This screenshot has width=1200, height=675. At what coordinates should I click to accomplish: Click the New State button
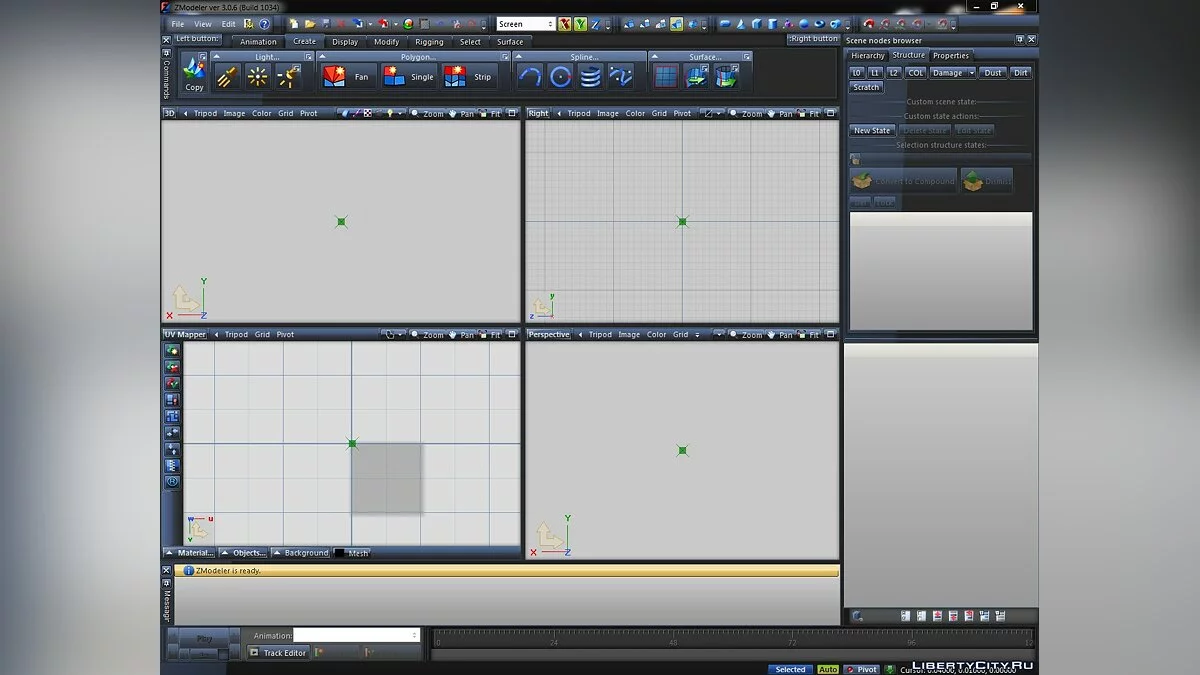click(872, 131)
